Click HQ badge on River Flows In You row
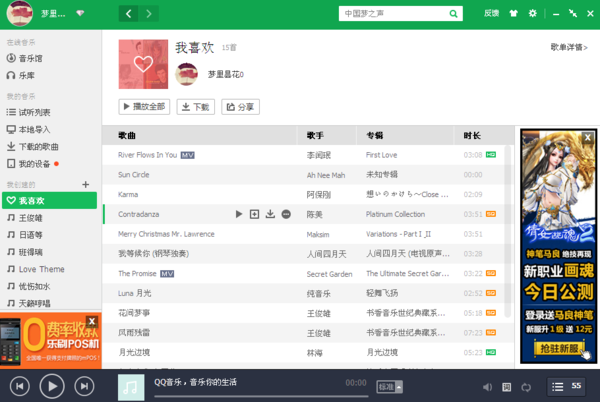This screenshot has width=600, height=402. pyautogui.click(x=491, y=155)
